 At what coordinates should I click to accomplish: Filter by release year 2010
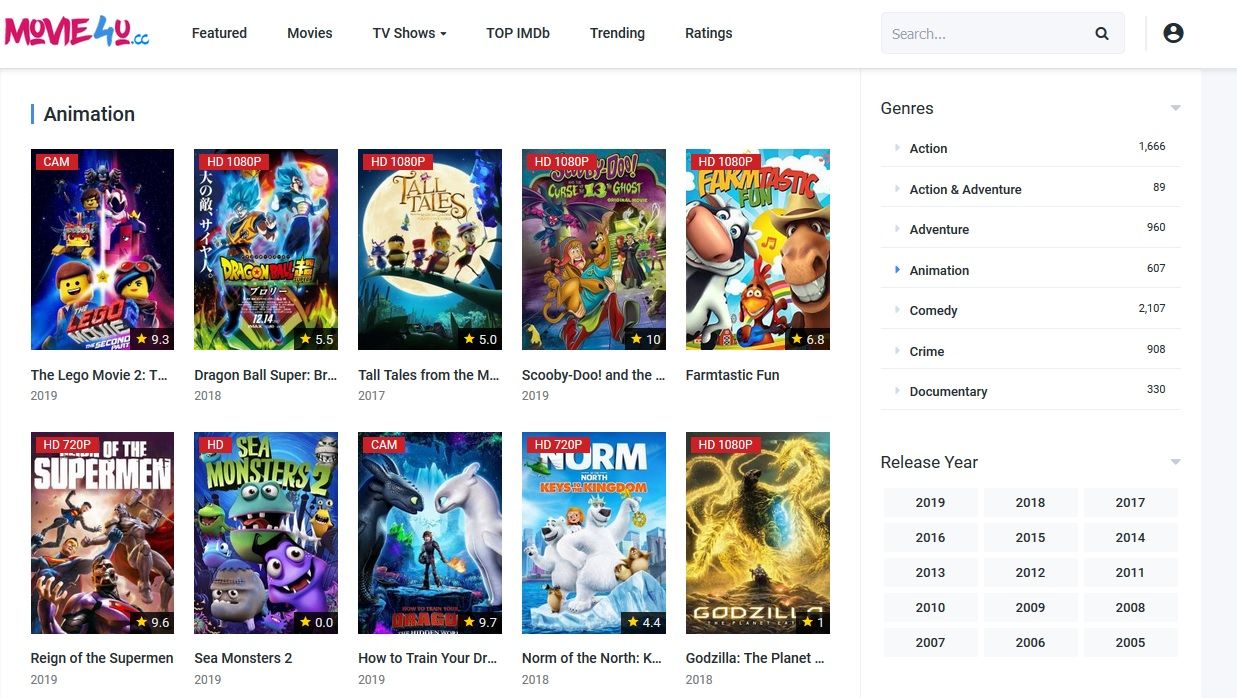click(930, 607)
